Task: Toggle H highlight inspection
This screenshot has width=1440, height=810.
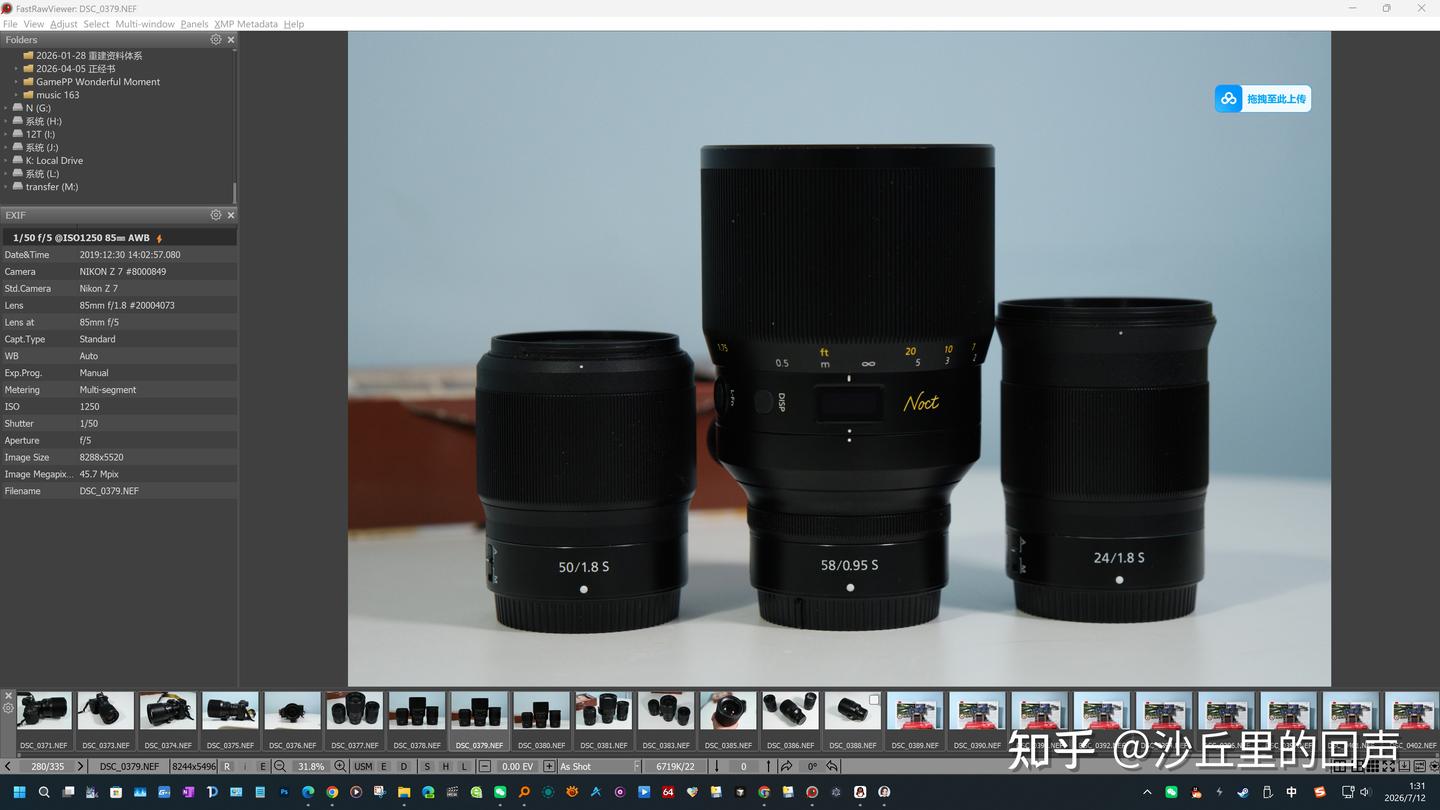Action: 445,766
